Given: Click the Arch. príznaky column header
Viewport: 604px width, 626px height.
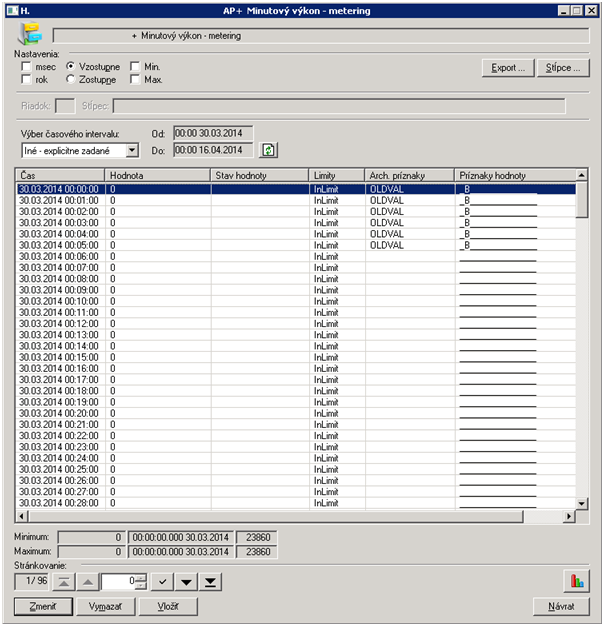Looking at the screenshot, I should [x=409, y=175].
